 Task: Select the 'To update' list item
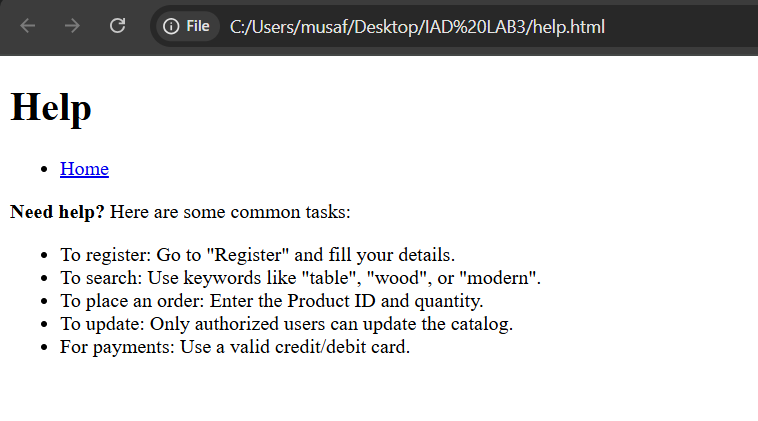click(286, 324)
